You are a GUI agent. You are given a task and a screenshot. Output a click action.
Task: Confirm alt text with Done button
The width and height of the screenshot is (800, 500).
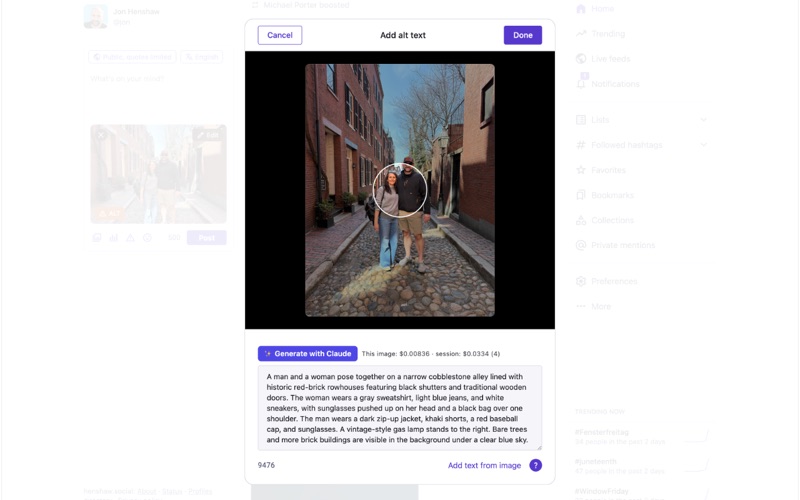522,35
